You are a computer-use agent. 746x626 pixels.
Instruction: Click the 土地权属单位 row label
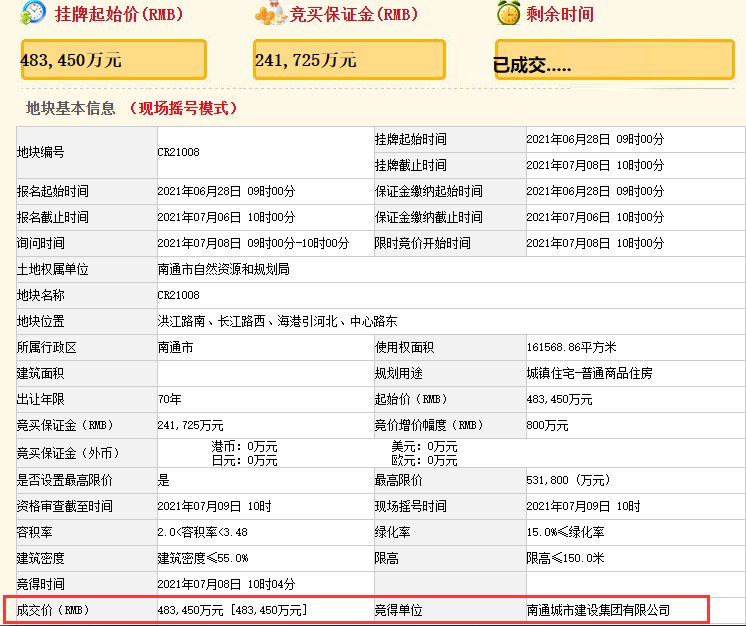click(53, 269)
